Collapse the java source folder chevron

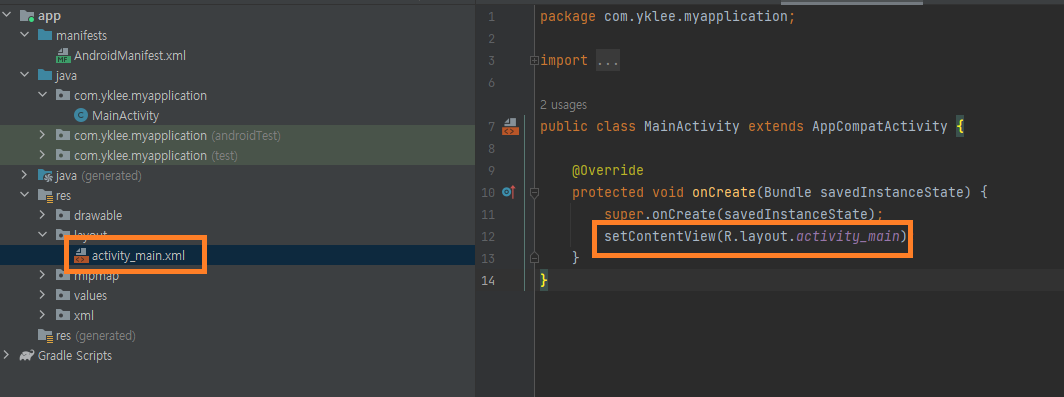24,75
